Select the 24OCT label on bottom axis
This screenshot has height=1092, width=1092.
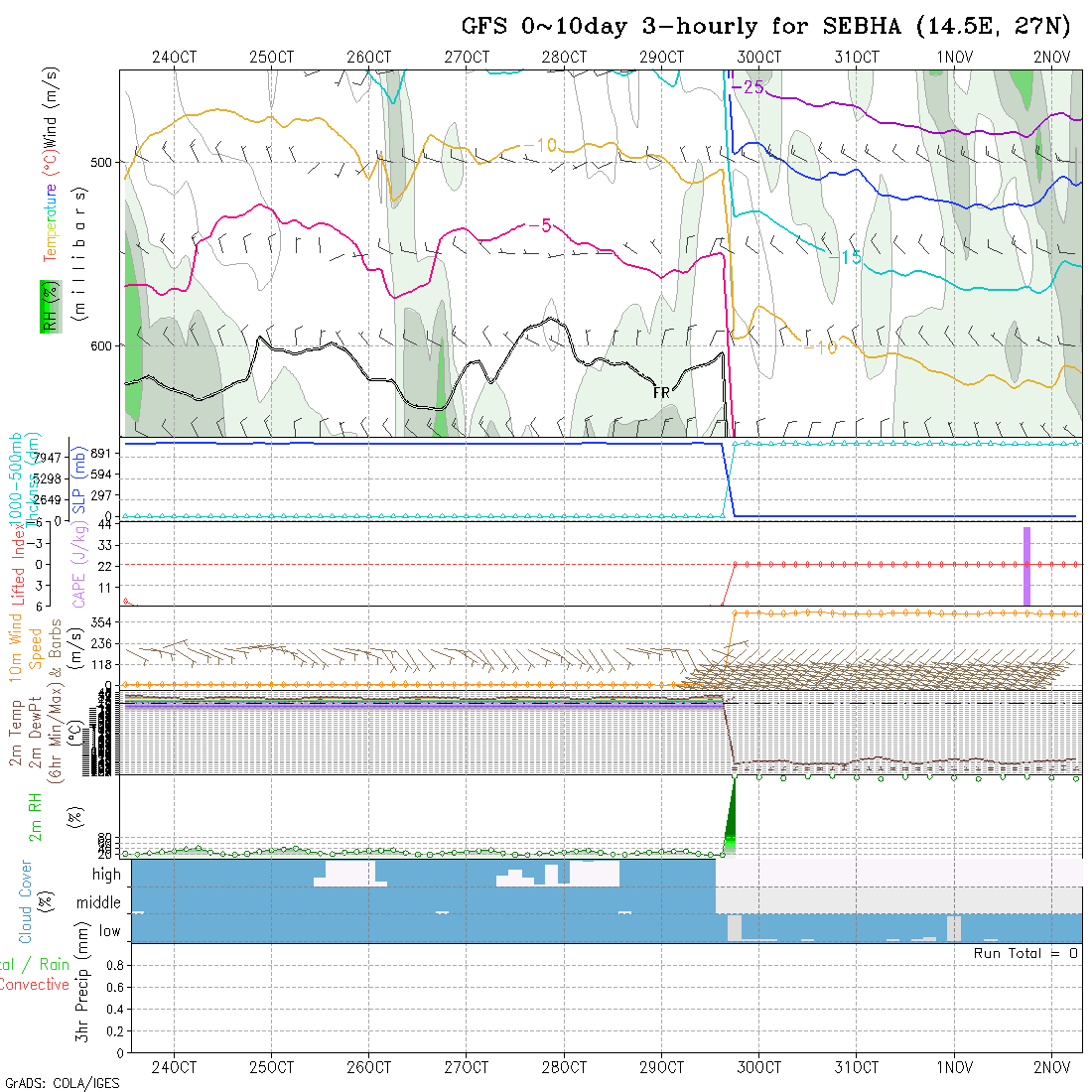(x=174, y=1067)
